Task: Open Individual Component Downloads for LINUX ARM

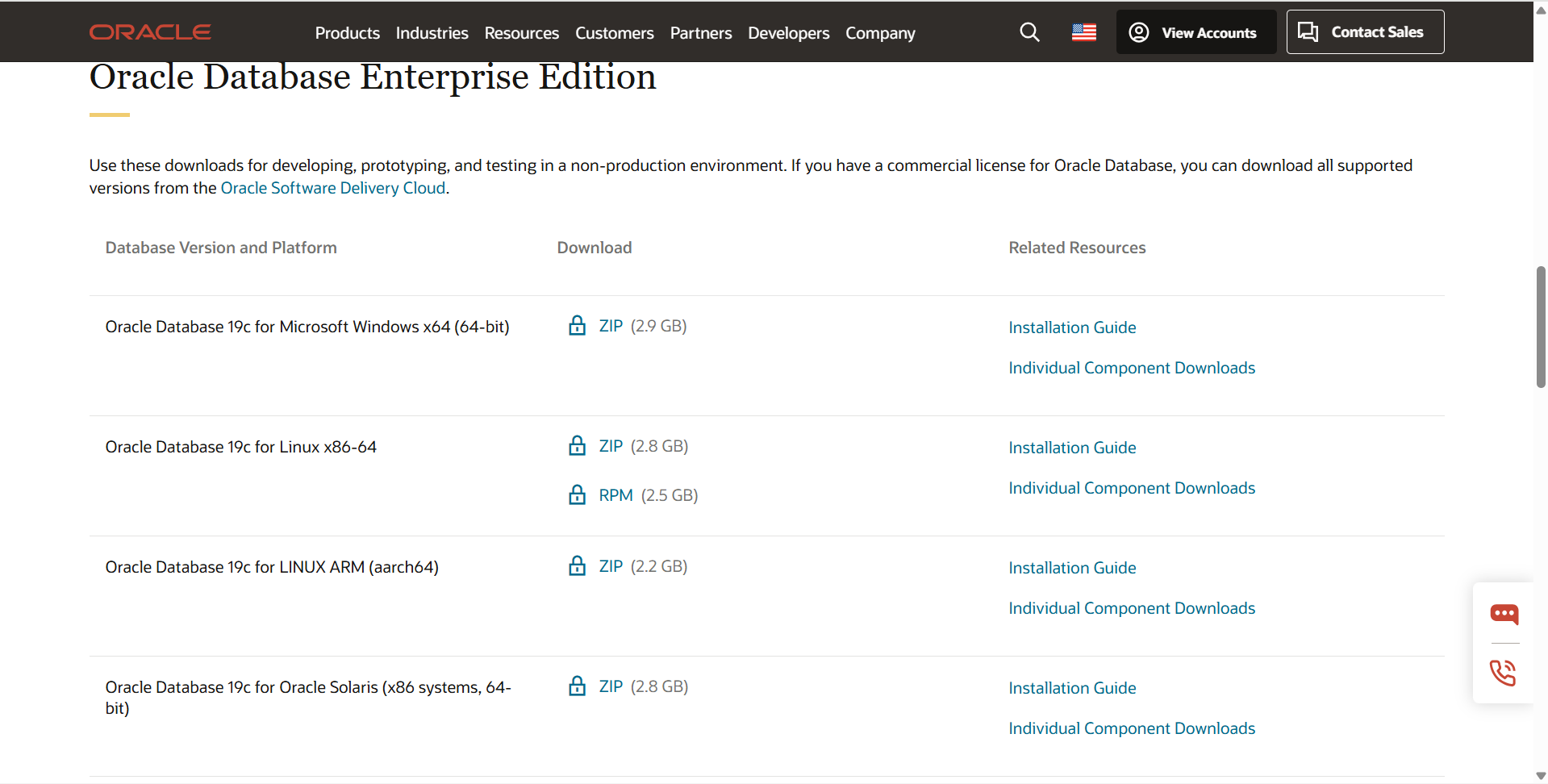Action: point(1132,608)
